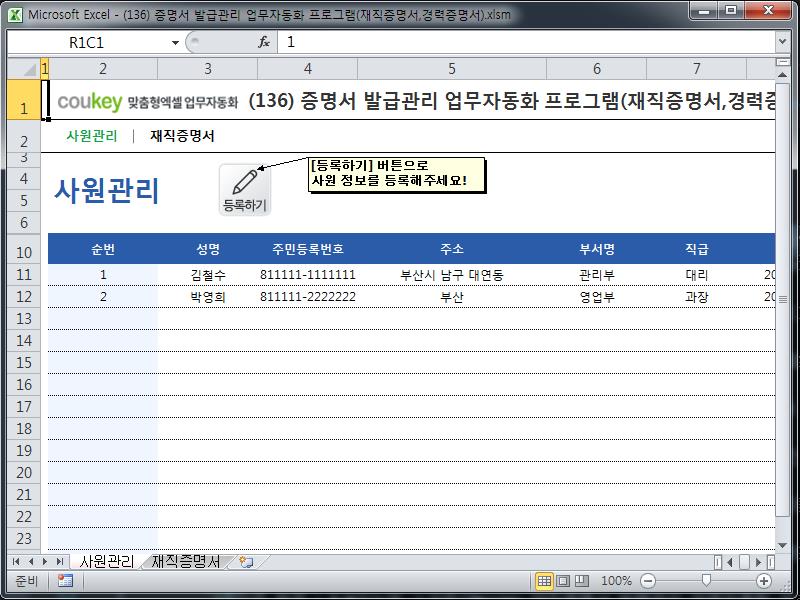Select Normal view button

coord(544,581)
